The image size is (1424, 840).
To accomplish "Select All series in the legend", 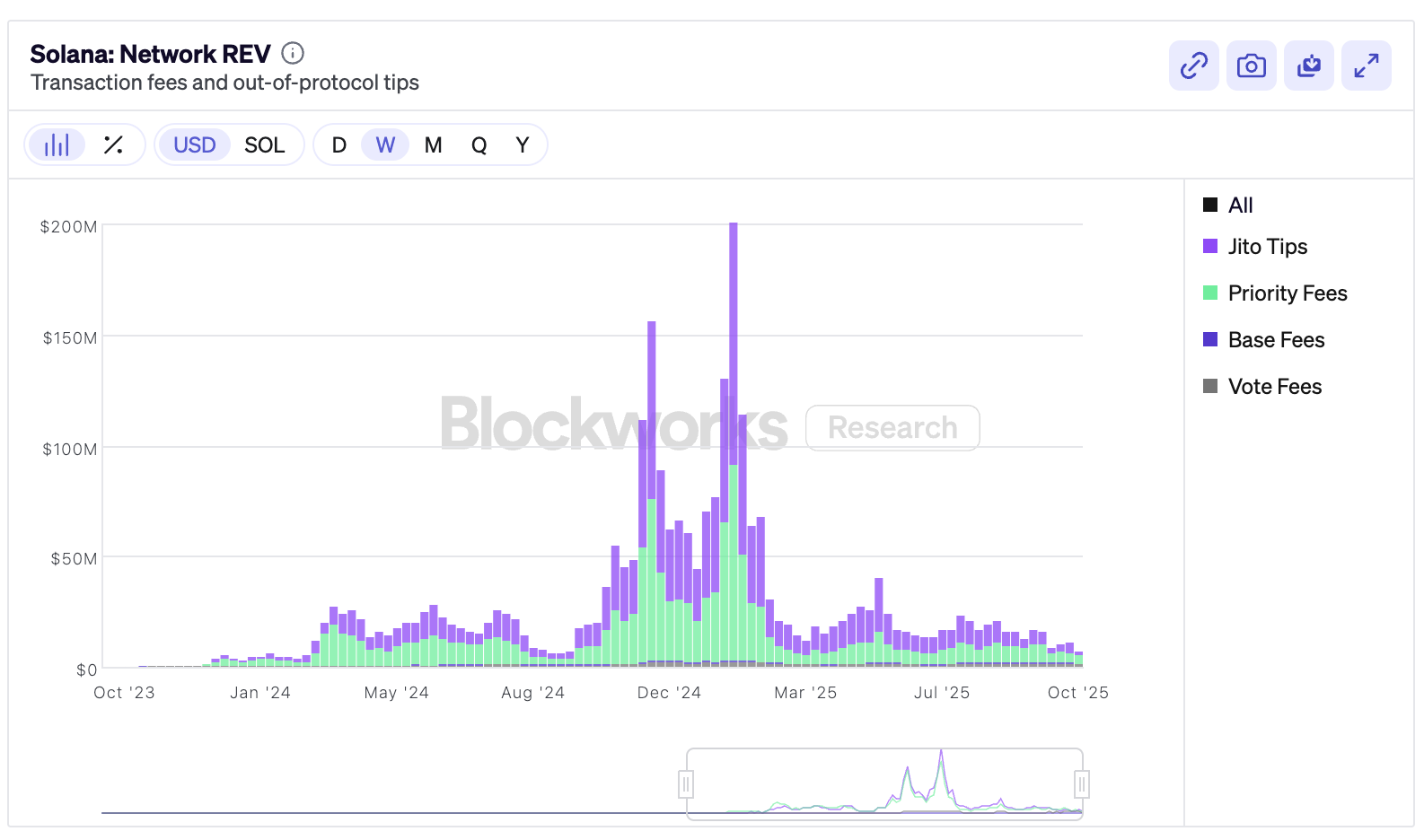I will coord(1240,206).
